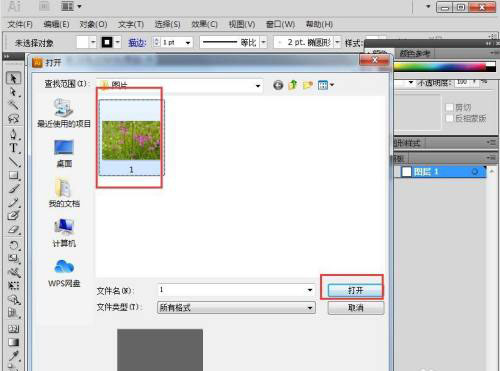
Task: Click the 打开 button
Action: (355, 290)
